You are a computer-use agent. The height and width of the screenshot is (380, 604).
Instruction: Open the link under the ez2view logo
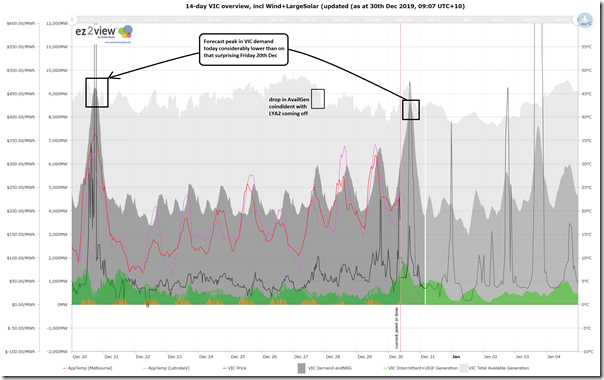click(117, 42)
